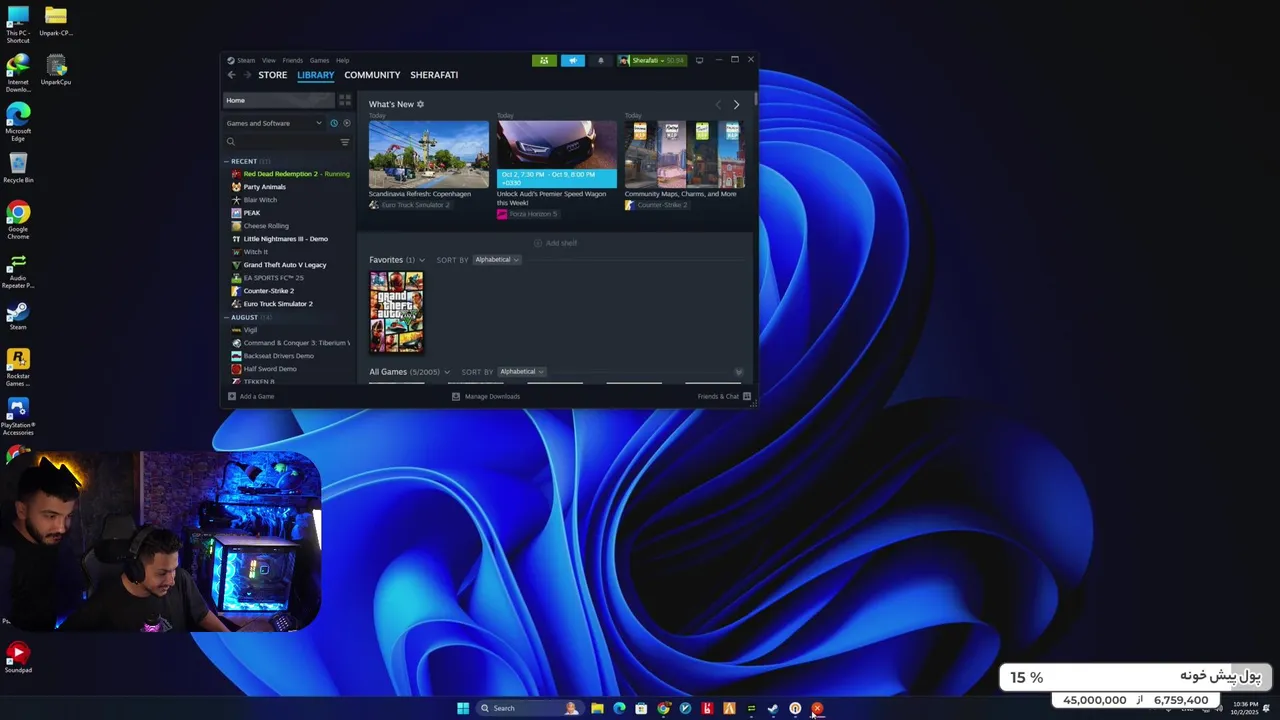The image size is (1280, 720).
Task: Open PlayStation Accessories desktop icon
Action: pos(18,416)
